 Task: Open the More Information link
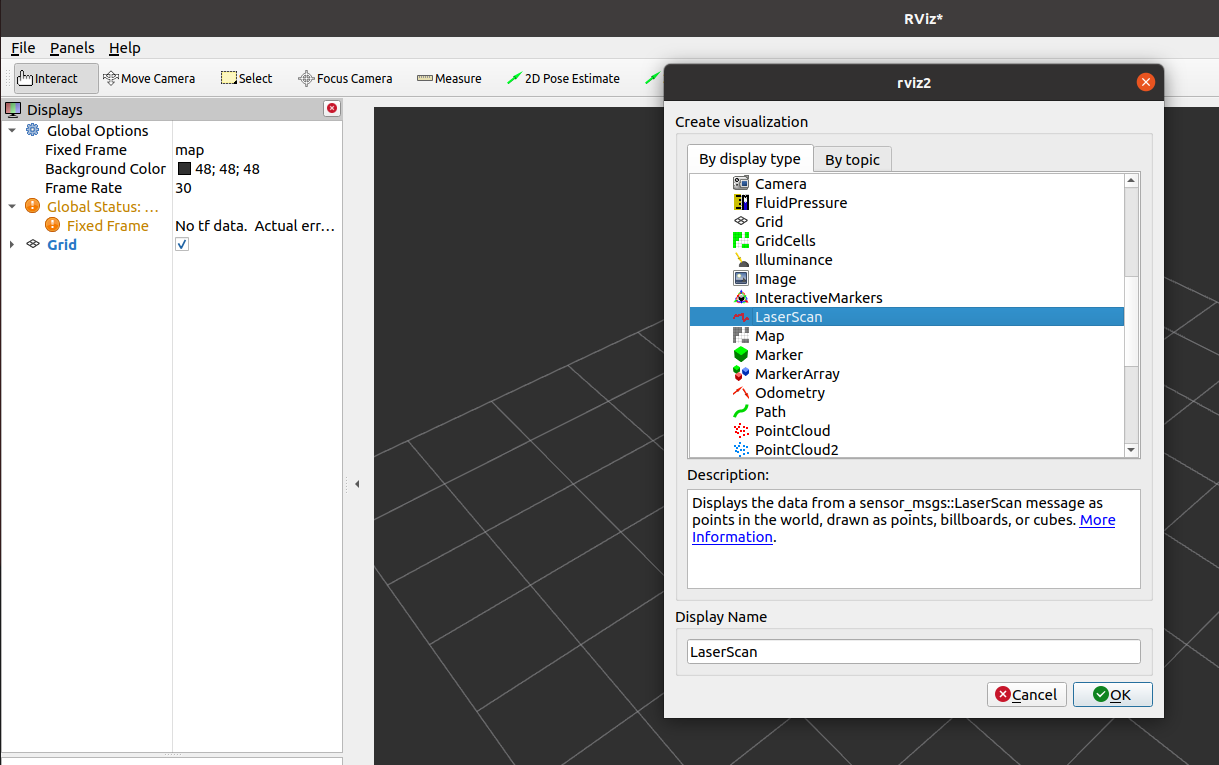(x=1097, y=519)
